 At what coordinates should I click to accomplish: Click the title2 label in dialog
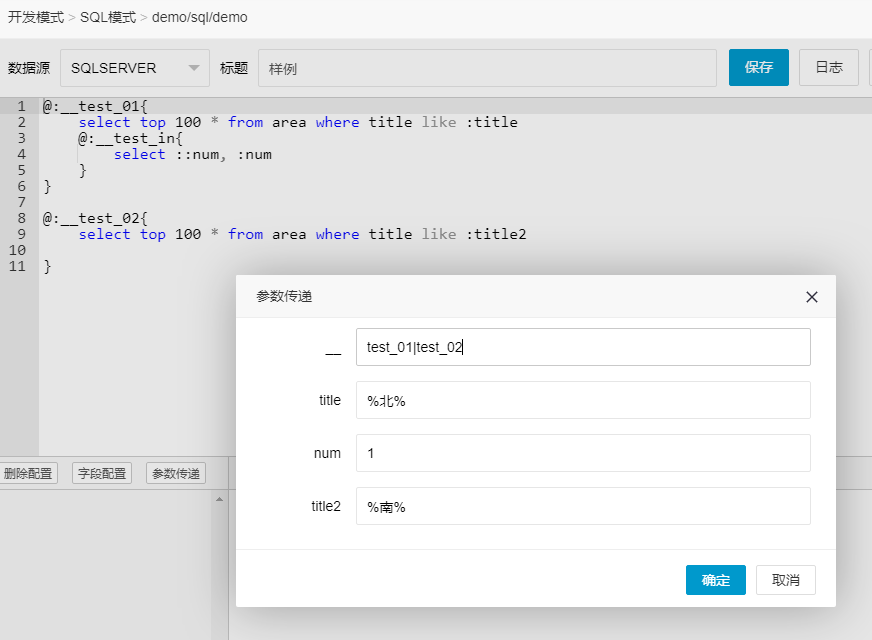(x=326, y=506)
